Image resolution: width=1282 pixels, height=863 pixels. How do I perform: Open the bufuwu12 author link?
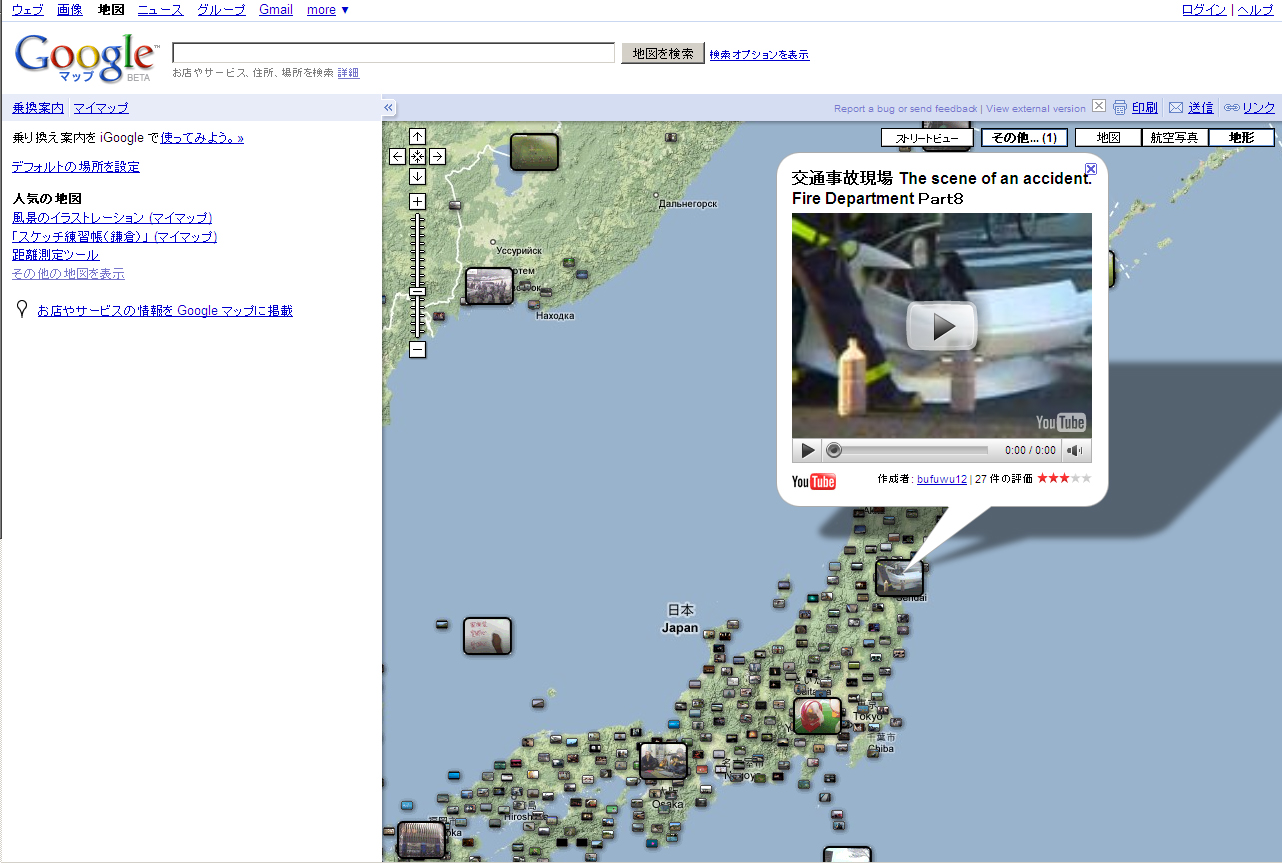pyautogui.click(x=941, y=479)
